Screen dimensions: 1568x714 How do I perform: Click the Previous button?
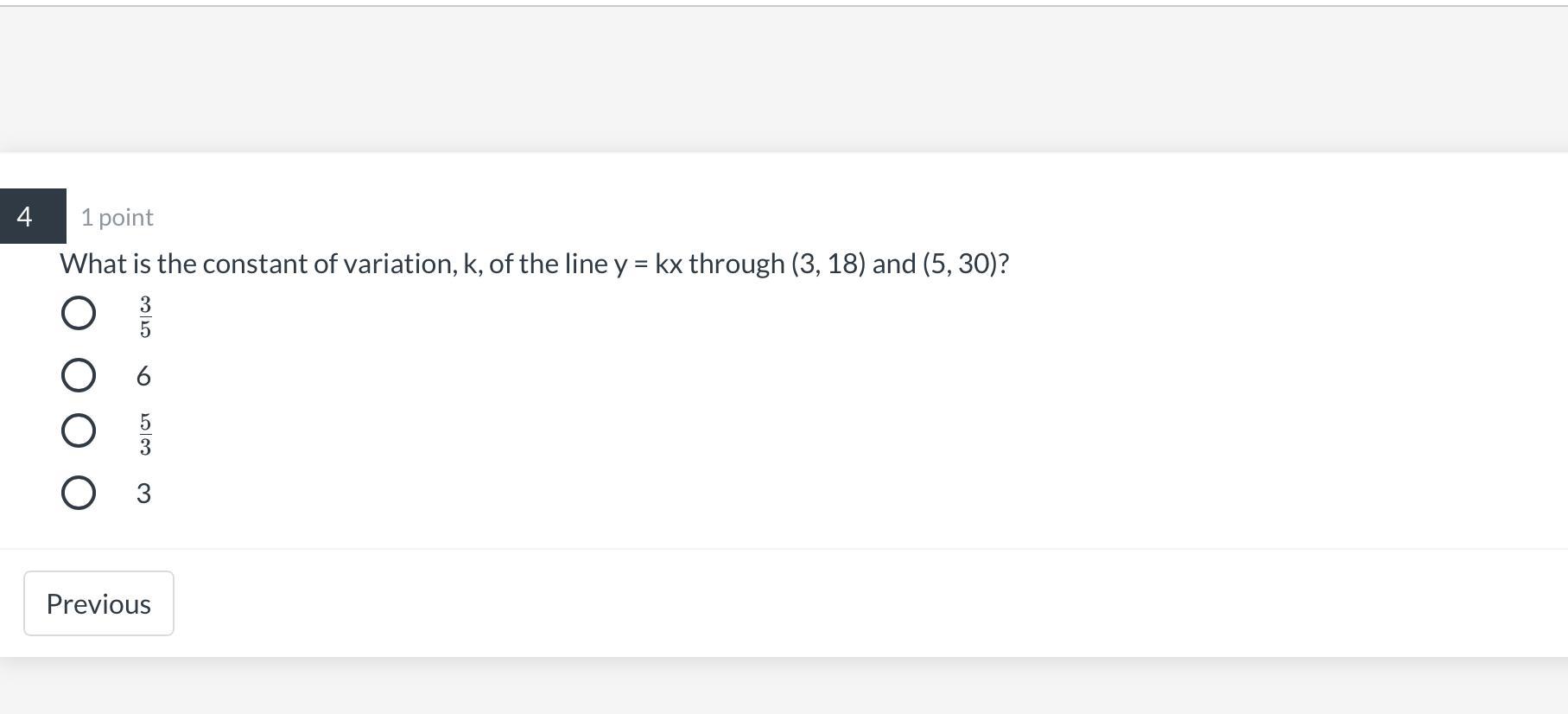pos(98,603)
